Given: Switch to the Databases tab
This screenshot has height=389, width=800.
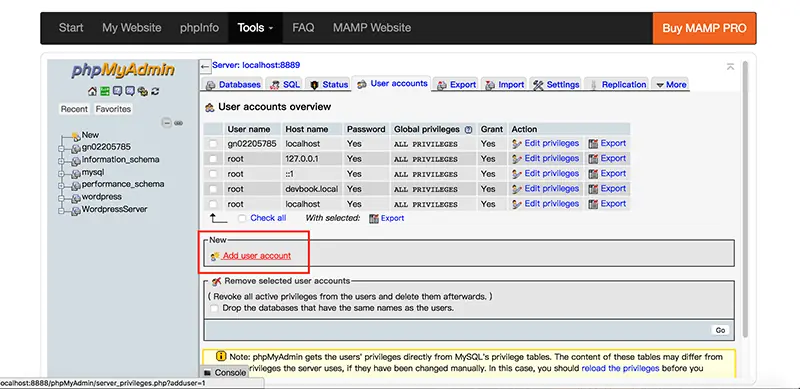Looking at the screenshot, I should point(233,85).
